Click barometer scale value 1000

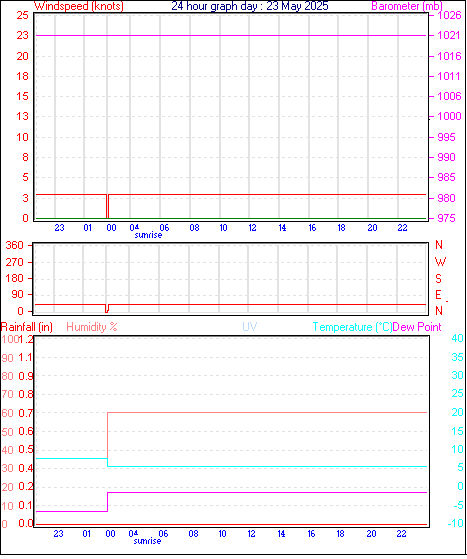point(449,116)
